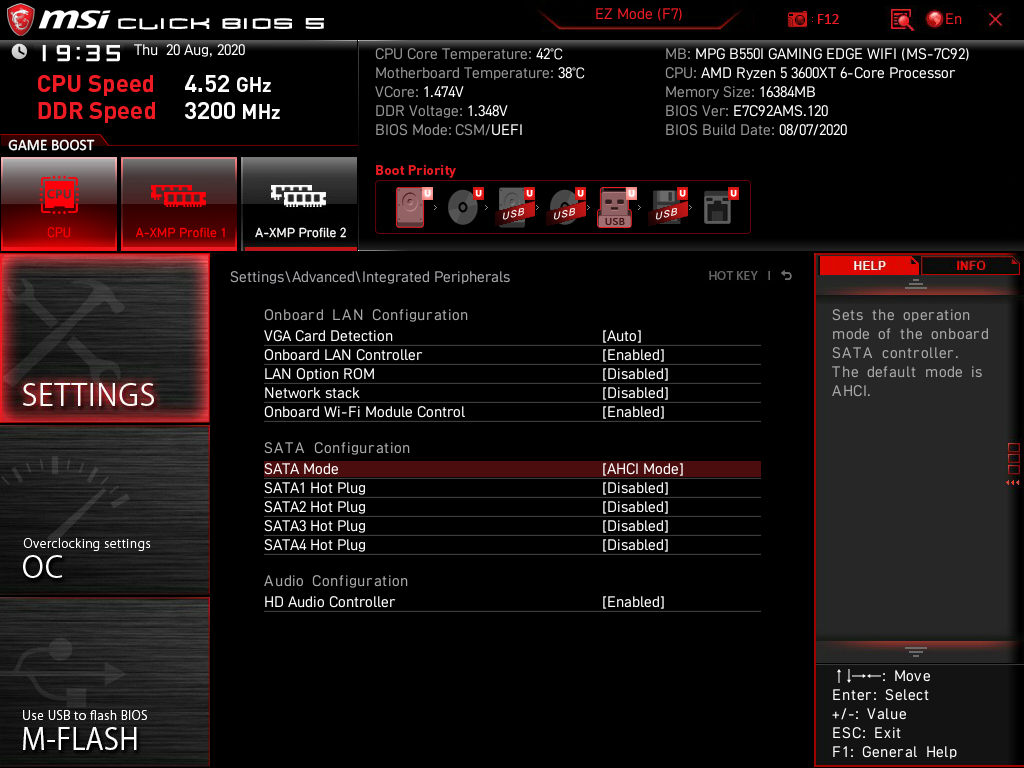Change SATA2 Hot Plug [Disabled] value
Image resolution: width=1024 pixels, height=768 pixels.
click(x=635, y=507)
